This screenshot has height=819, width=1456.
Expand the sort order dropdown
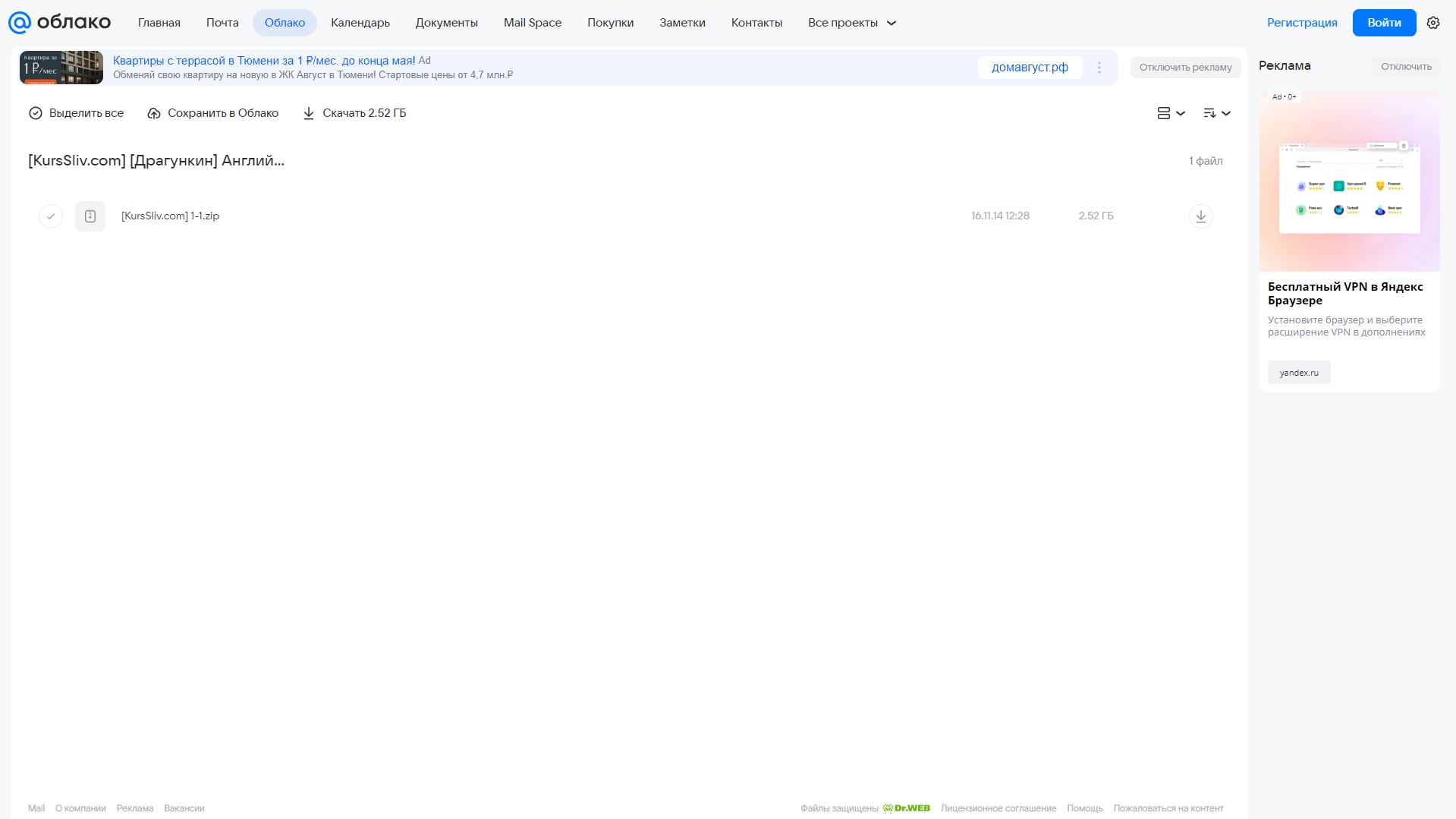[x=1216, y=113]
